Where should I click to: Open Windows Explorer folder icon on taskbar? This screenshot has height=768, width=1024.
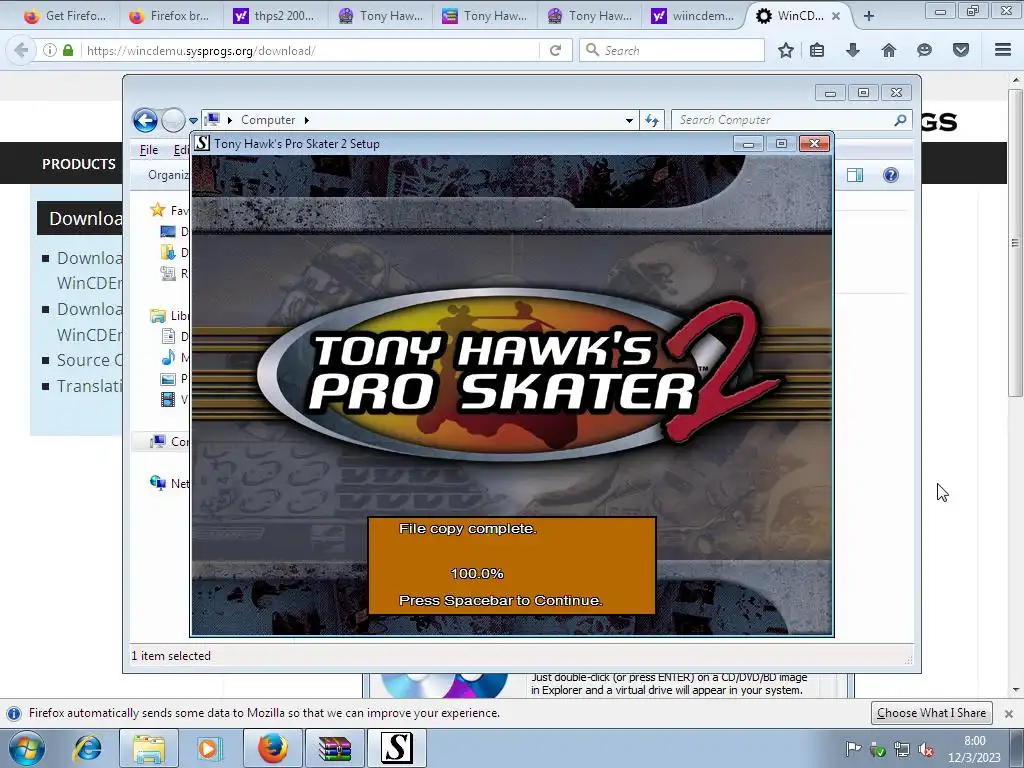click(x=148, y=748)
